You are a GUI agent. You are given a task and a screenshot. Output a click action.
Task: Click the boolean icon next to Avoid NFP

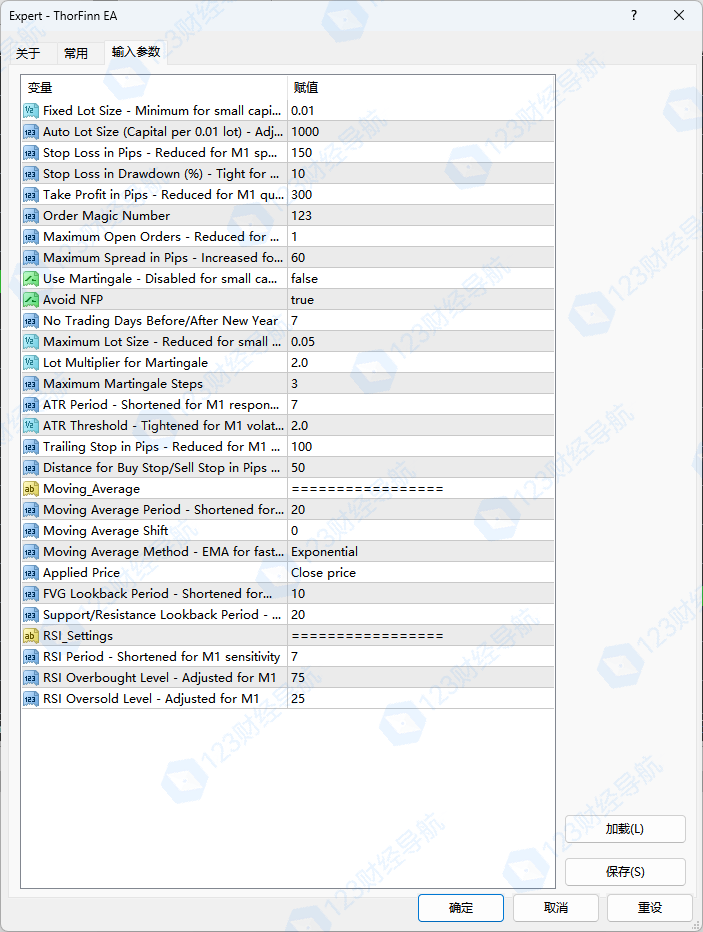coord(31,300)
